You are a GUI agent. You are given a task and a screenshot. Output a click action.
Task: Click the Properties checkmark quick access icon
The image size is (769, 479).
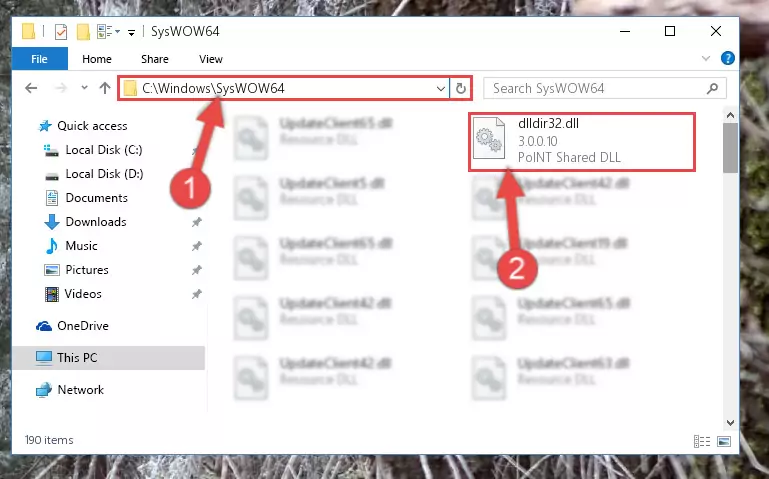coord(61,32)
